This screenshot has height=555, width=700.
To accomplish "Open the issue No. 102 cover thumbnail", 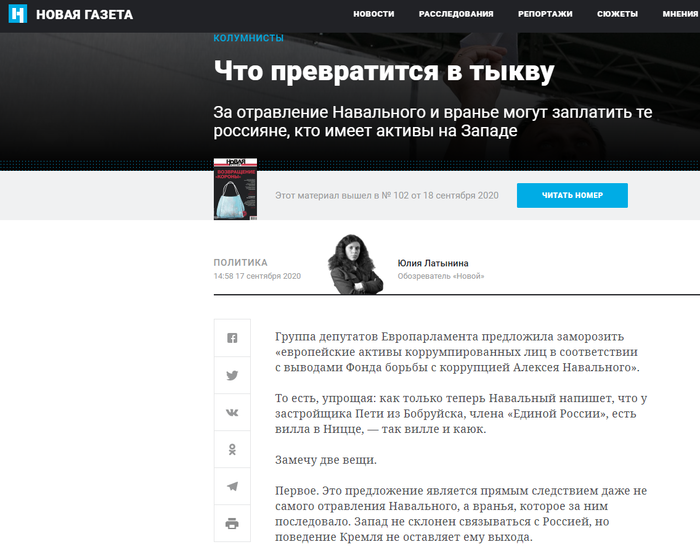I will (x=235, y=189).
